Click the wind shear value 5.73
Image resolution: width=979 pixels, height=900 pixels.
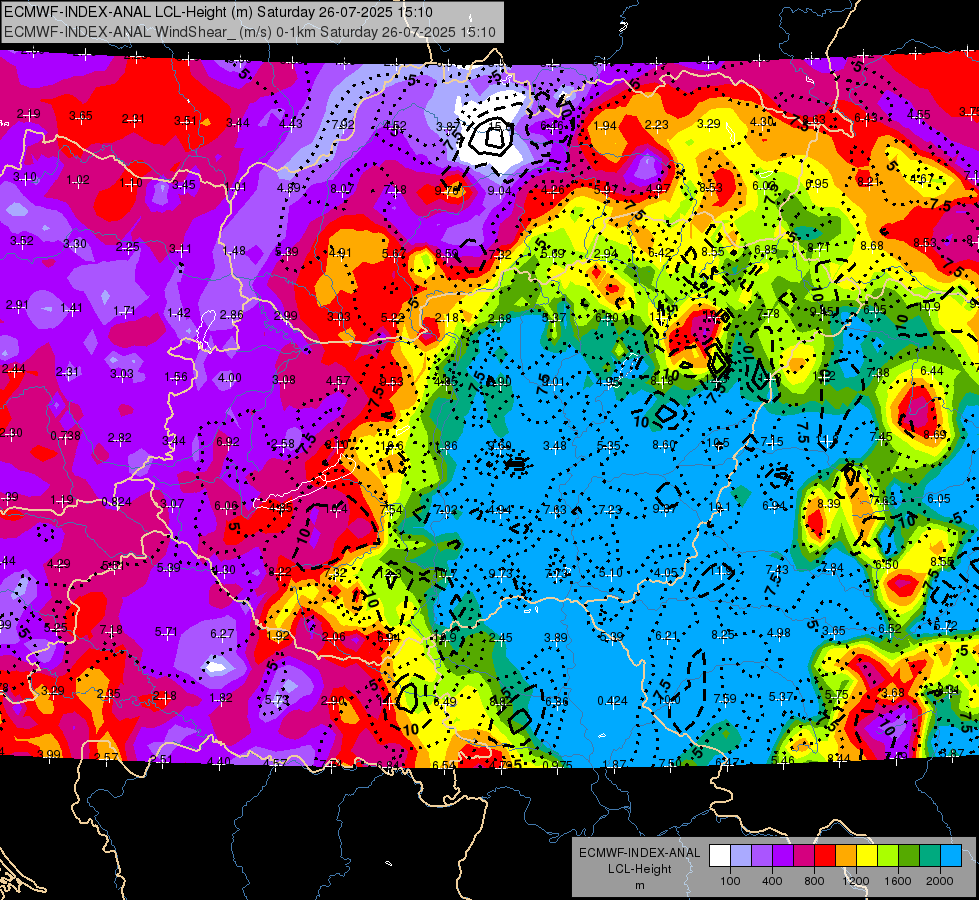click(277, 700)
